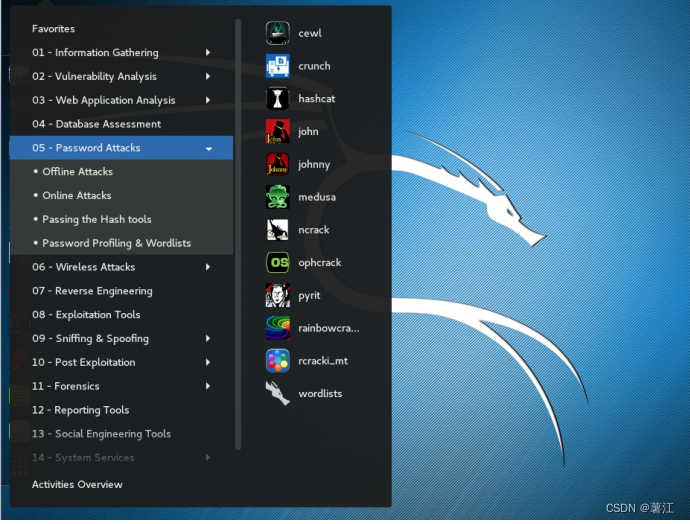Expand 02 - Vulnerability Analysis arrow

[208, 76]
